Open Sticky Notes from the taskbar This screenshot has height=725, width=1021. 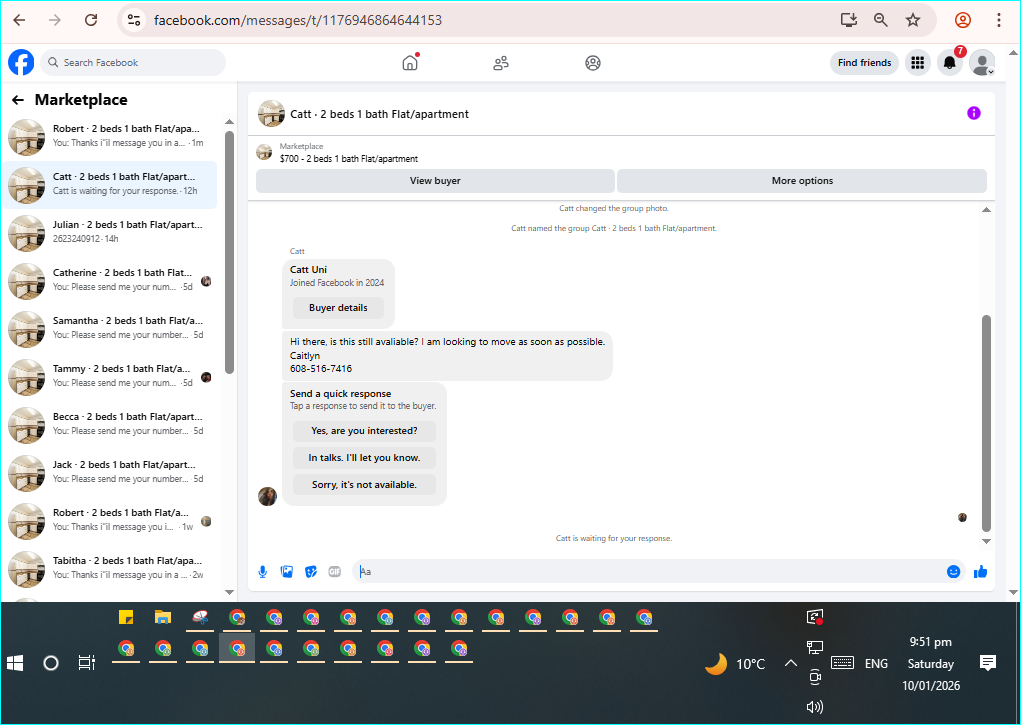[126, 617]
